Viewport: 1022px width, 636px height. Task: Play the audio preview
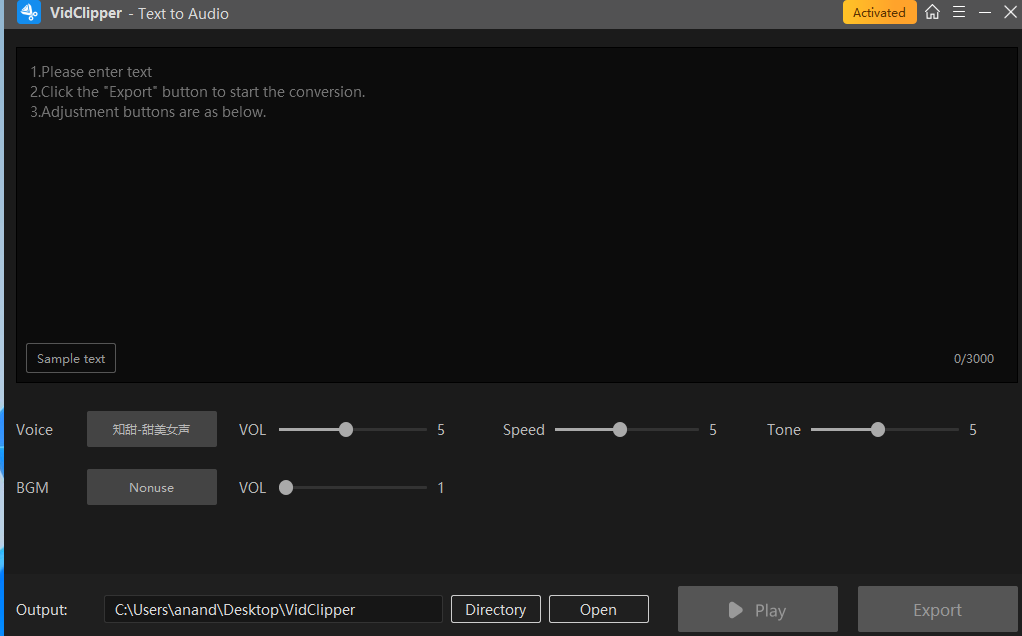coord(757,610)
